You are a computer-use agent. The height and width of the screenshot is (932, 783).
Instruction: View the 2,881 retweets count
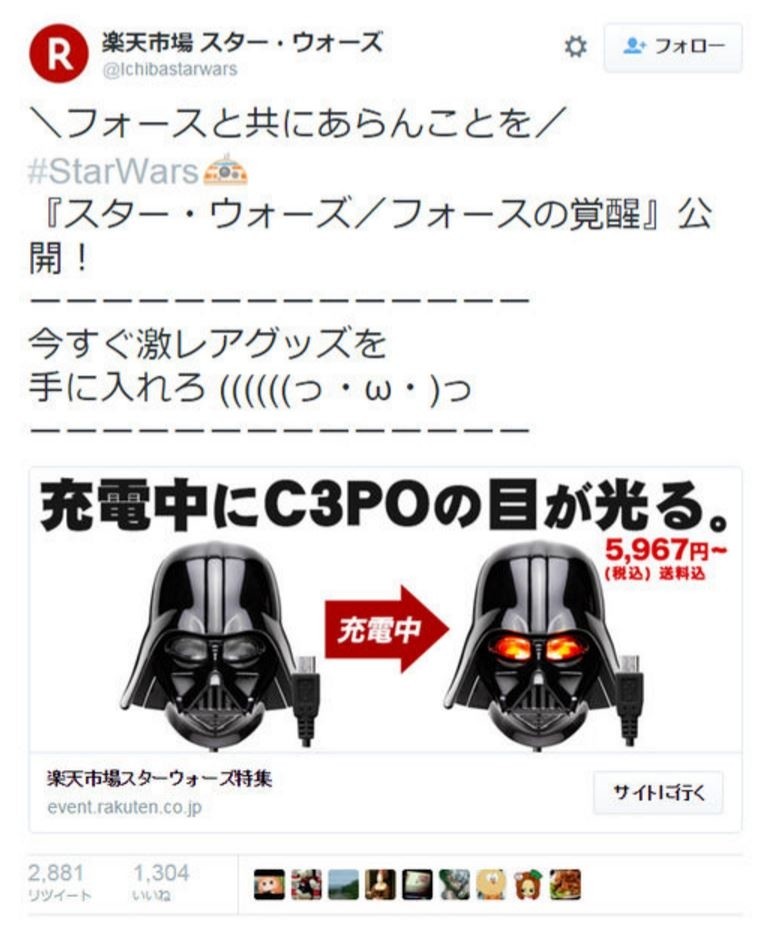(59, 882)
